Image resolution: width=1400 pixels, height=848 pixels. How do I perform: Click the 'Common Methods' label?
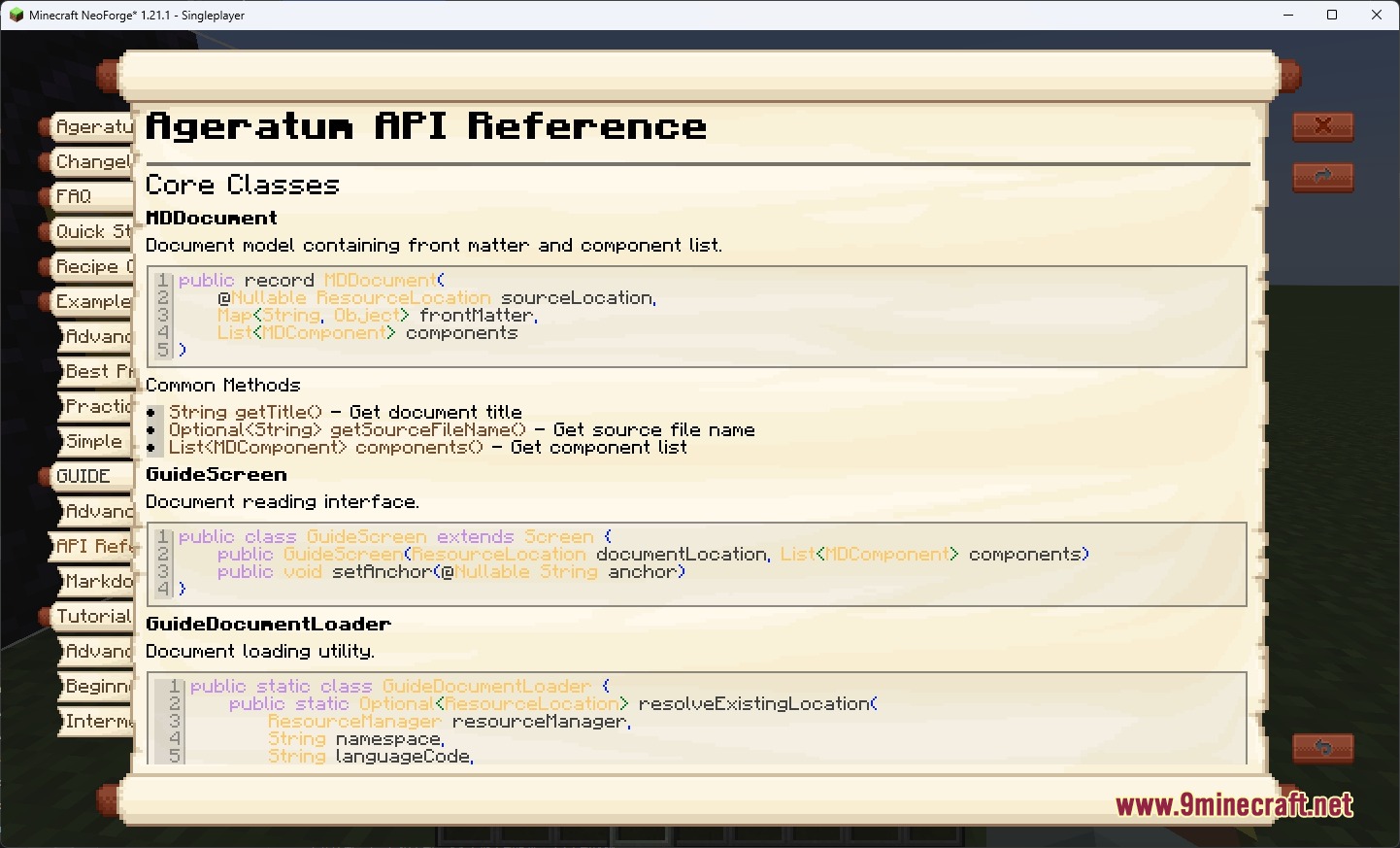pos(223,386)
